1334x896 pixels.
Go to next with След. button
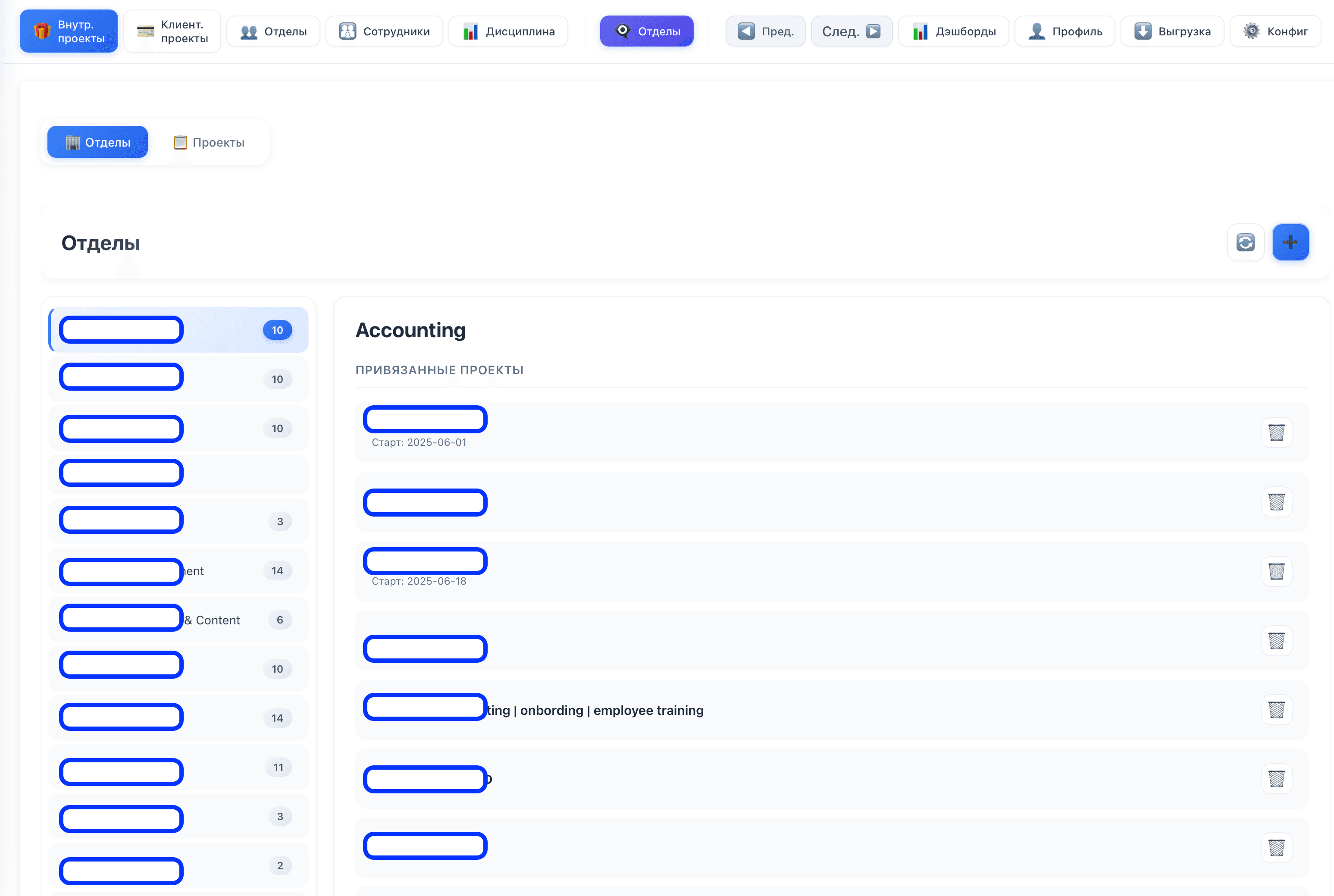851,31
